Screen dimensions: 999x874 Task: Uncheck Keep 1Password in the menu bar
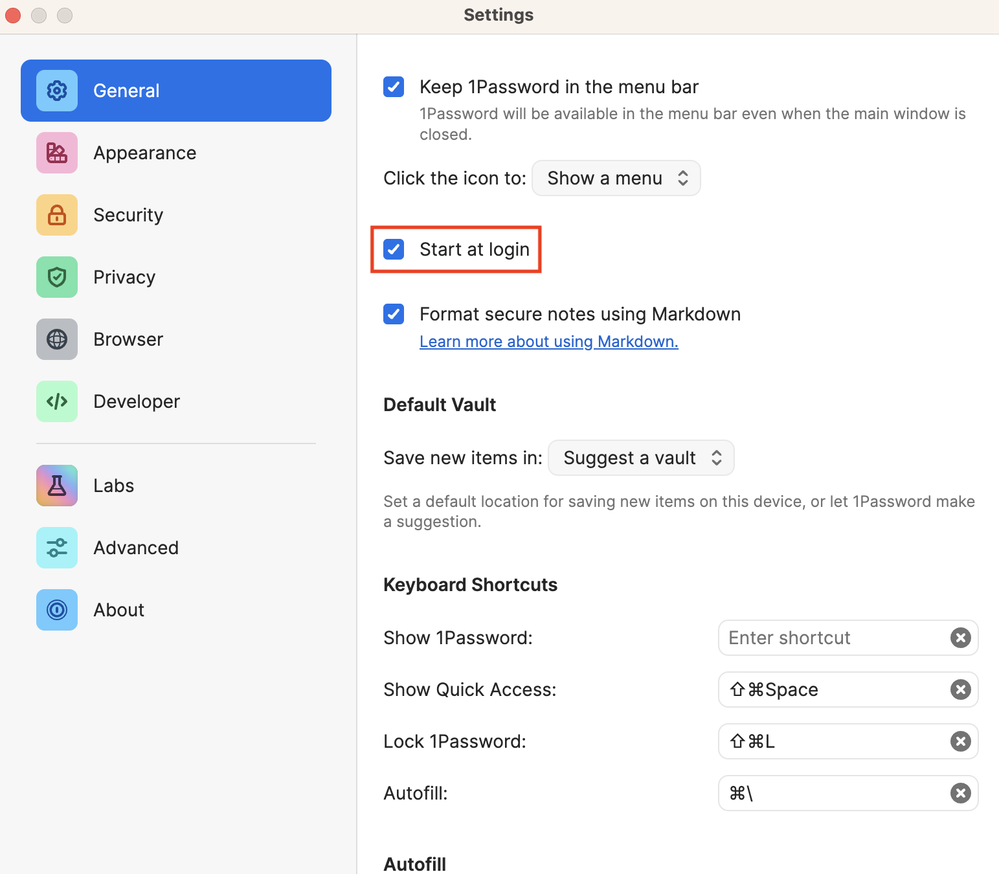394,87
